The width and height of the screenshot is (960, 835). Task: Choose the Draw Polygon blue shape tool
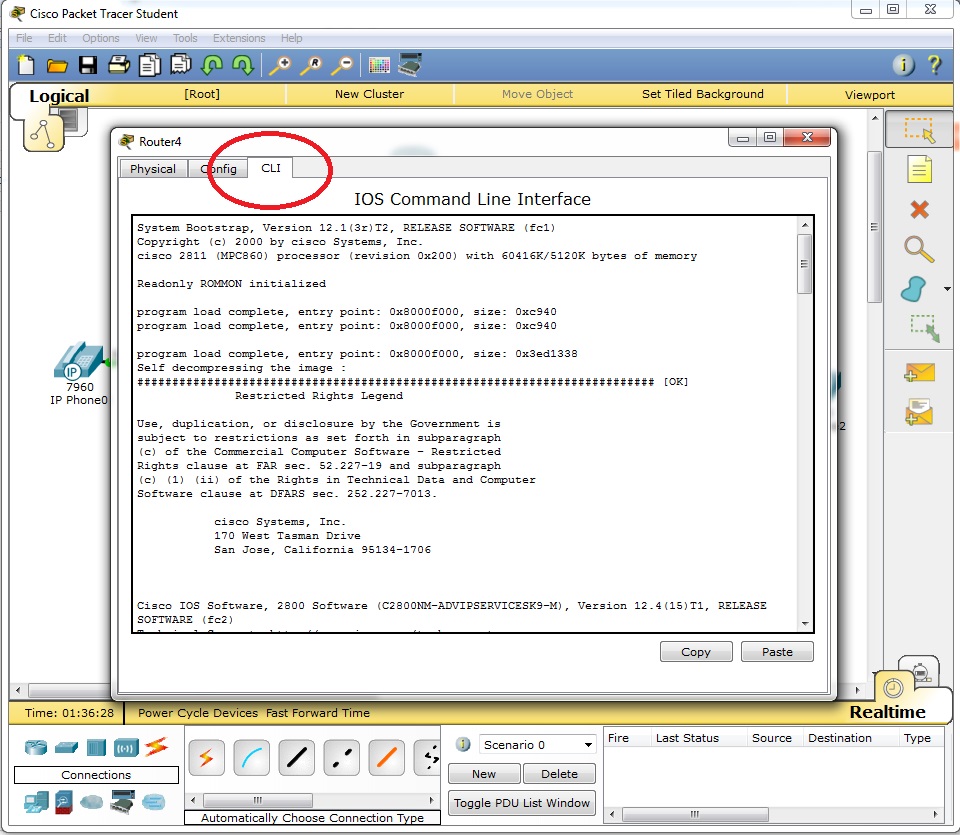(913, 289)
